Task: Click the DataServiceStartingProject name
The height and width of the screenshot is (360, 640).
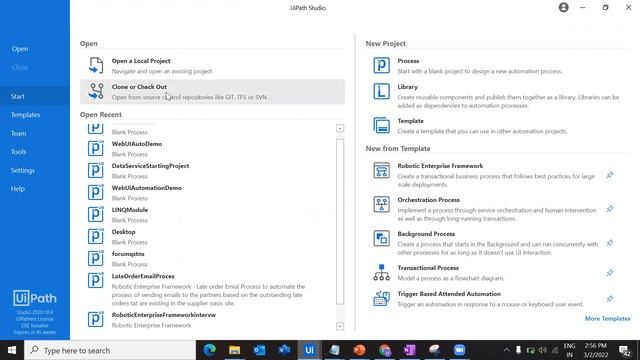Action: [x=150, y=166]
